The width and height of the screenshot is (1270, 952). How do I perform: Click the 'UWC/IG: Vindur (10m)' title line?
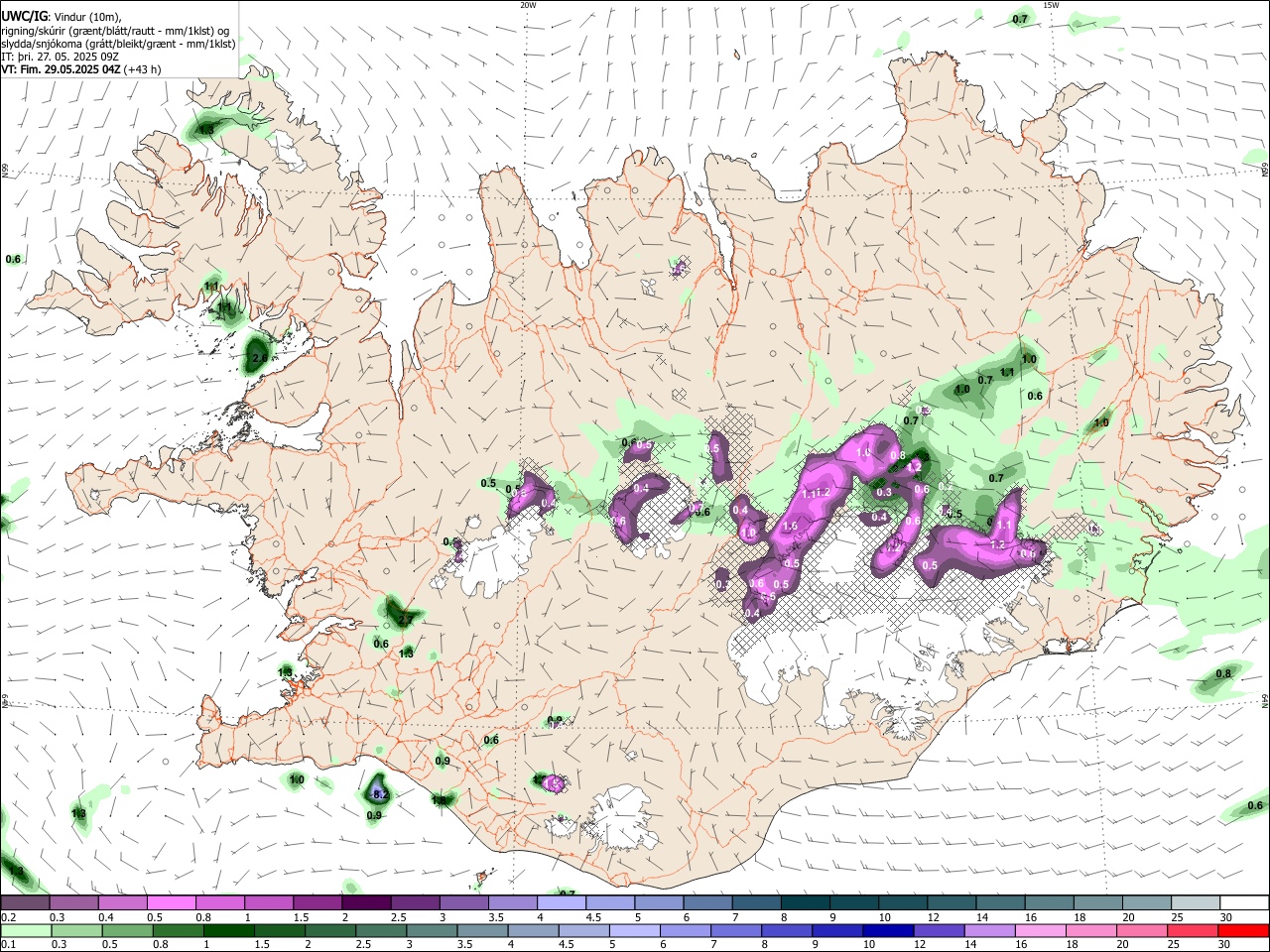62,17
